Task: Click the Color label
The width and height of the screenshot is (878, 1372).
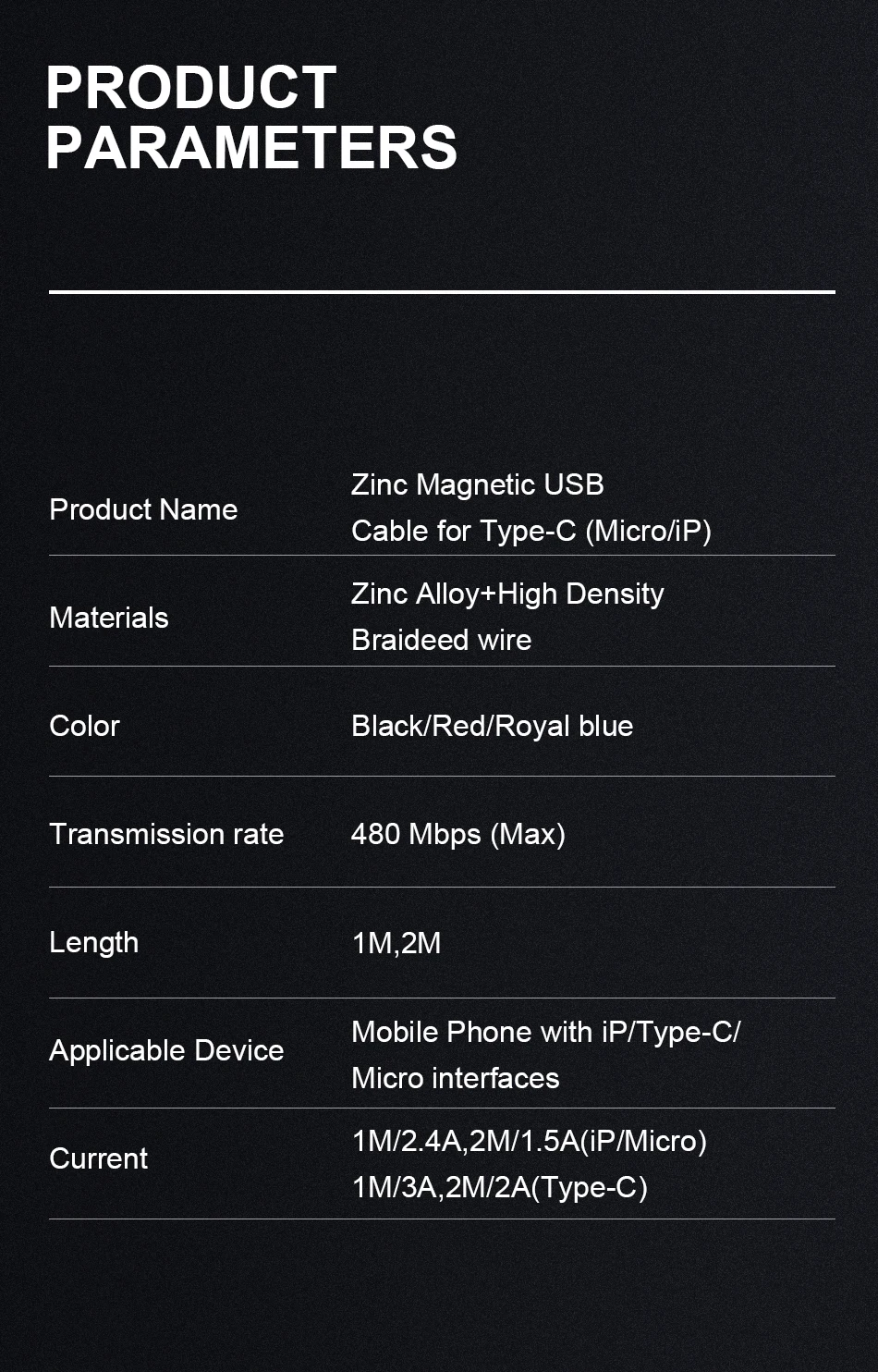Action: point(84,726)
